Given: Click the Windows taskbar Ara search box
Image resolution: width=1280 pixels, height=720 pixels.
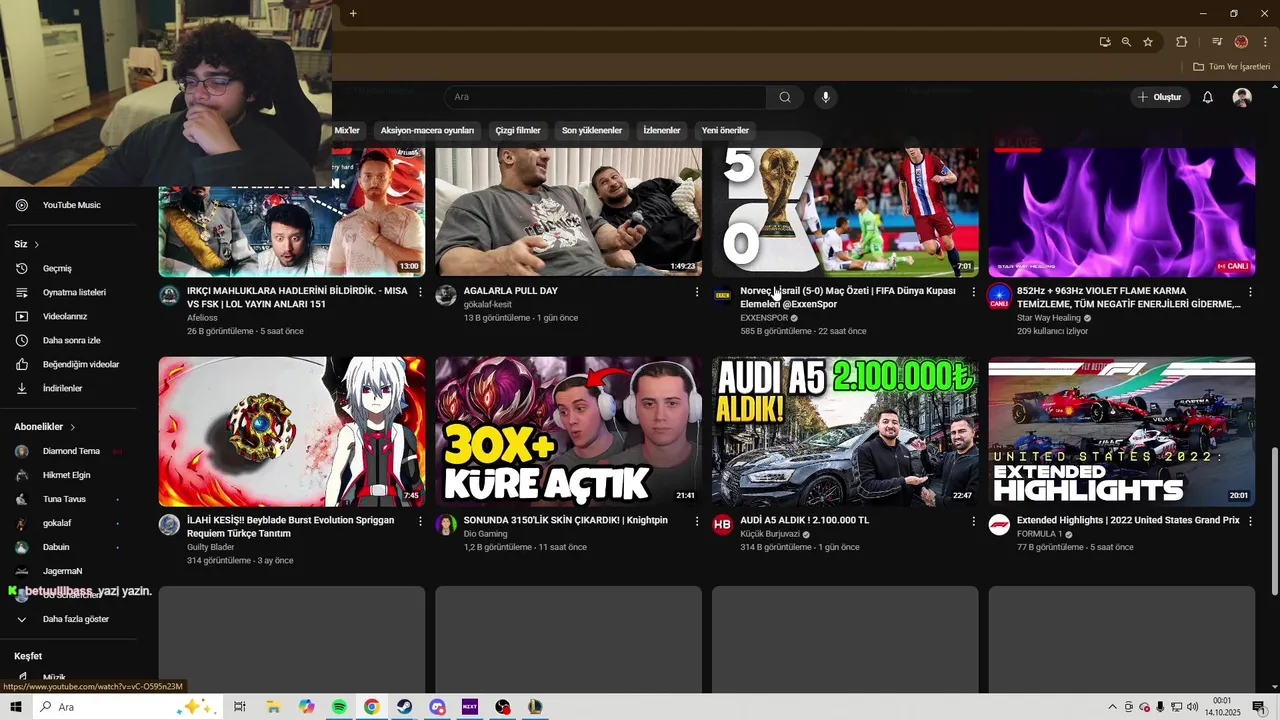Looking at the screenshot, I should click(x=128, y=707).
